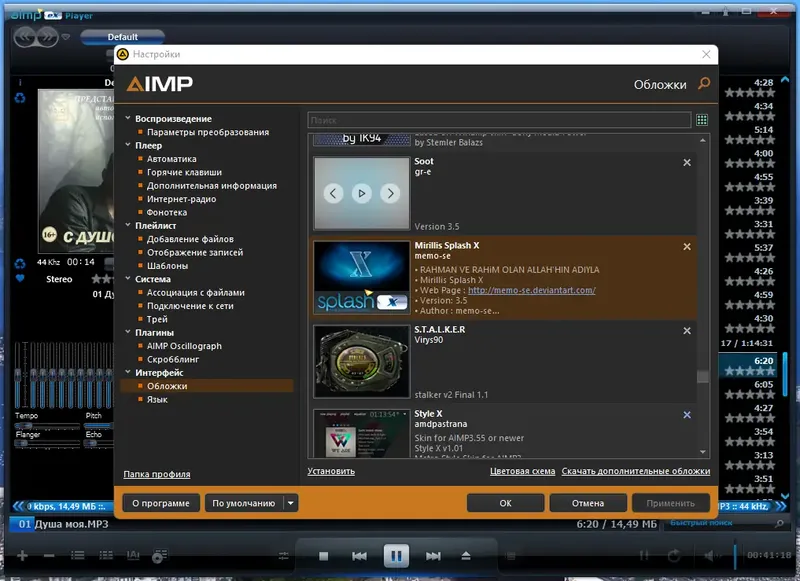Remove the S.T.A.L.K.E.R skin
The image size is (800, 581).
click(687, 331)
